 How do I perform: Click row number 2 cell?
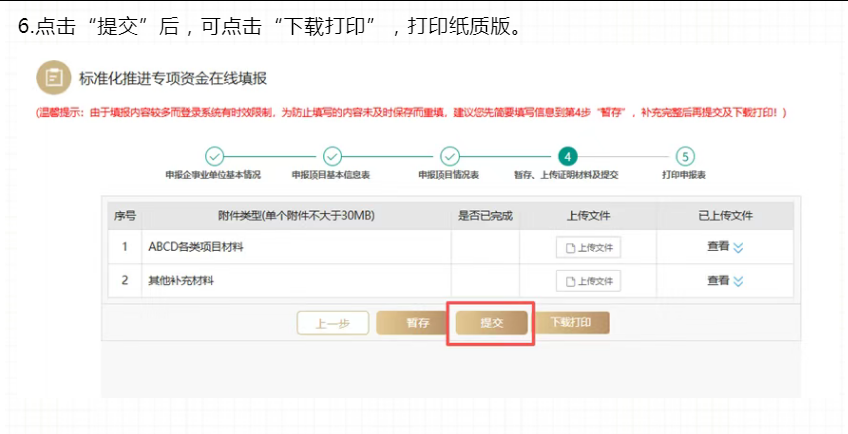[125, 280]
